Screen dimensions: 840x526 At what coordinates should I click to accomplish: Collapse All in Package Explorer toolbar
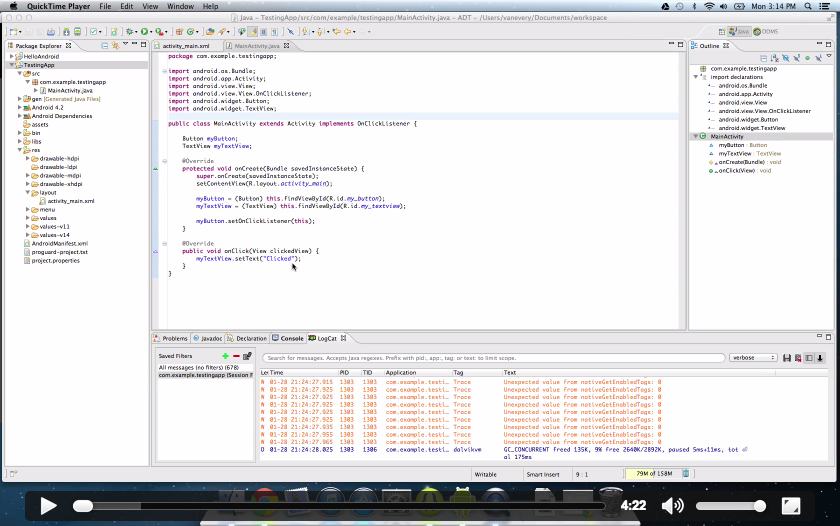click(x=104, y=46)
